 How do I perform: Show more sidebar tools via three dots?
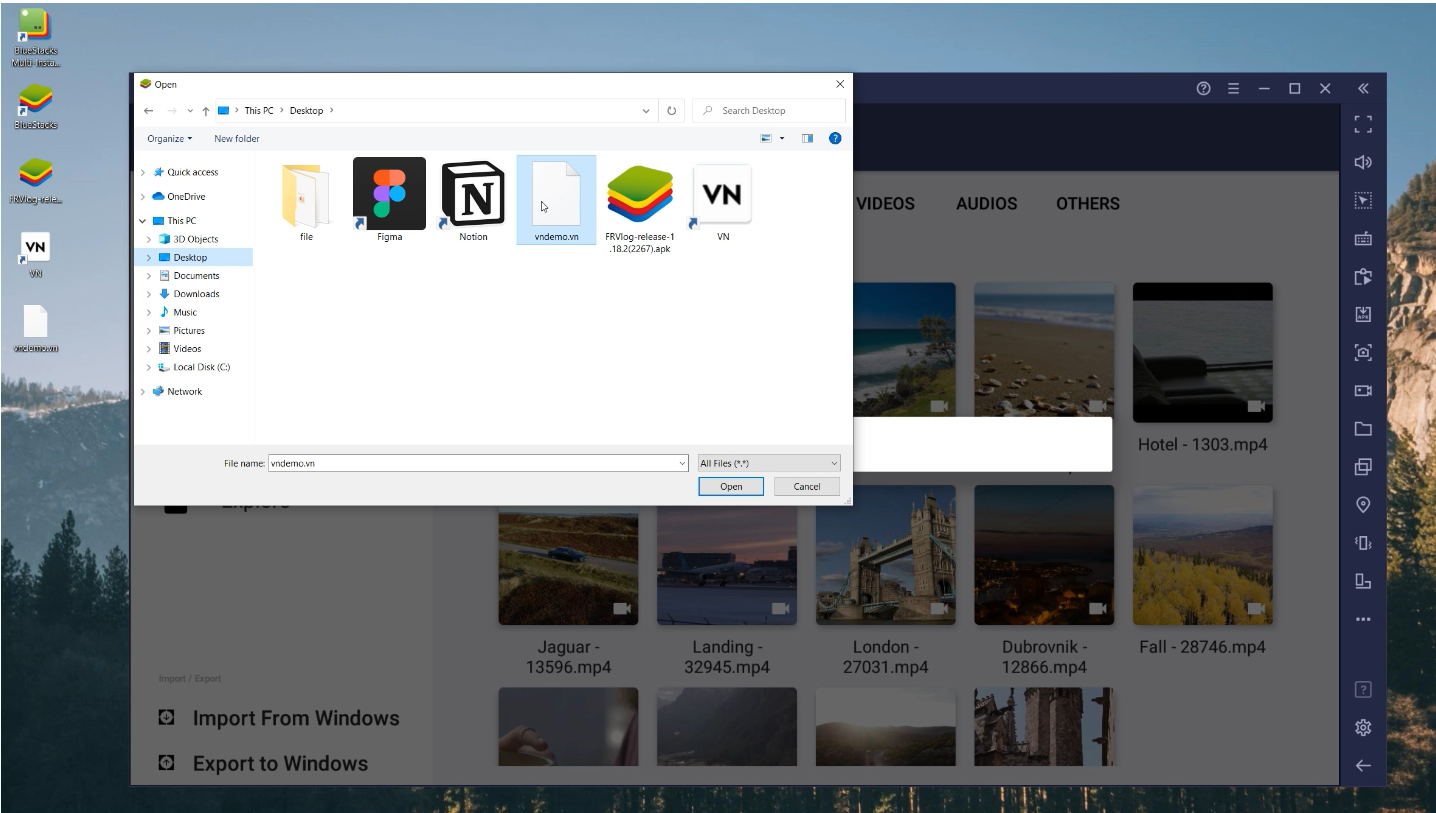point(1362,620)
